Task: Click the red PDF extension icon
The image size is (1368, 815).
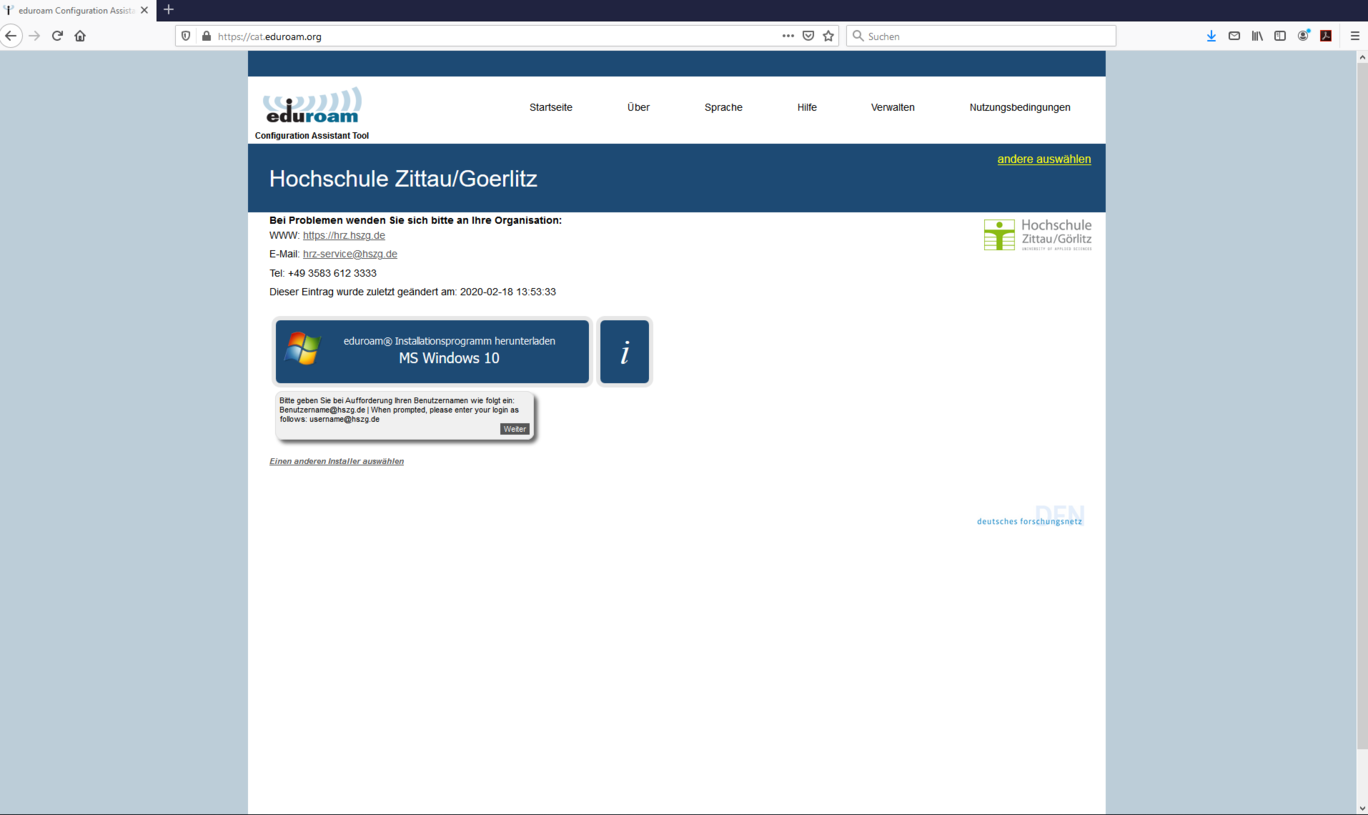Action: tap(1326, 36)
